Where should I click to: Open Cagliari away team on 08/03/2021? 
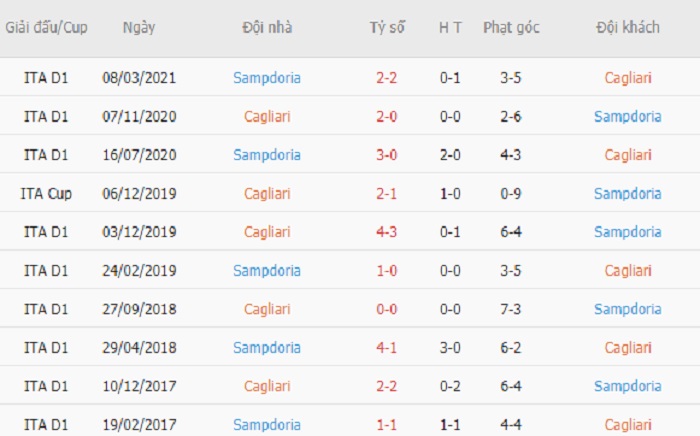[x=628, y=78]
